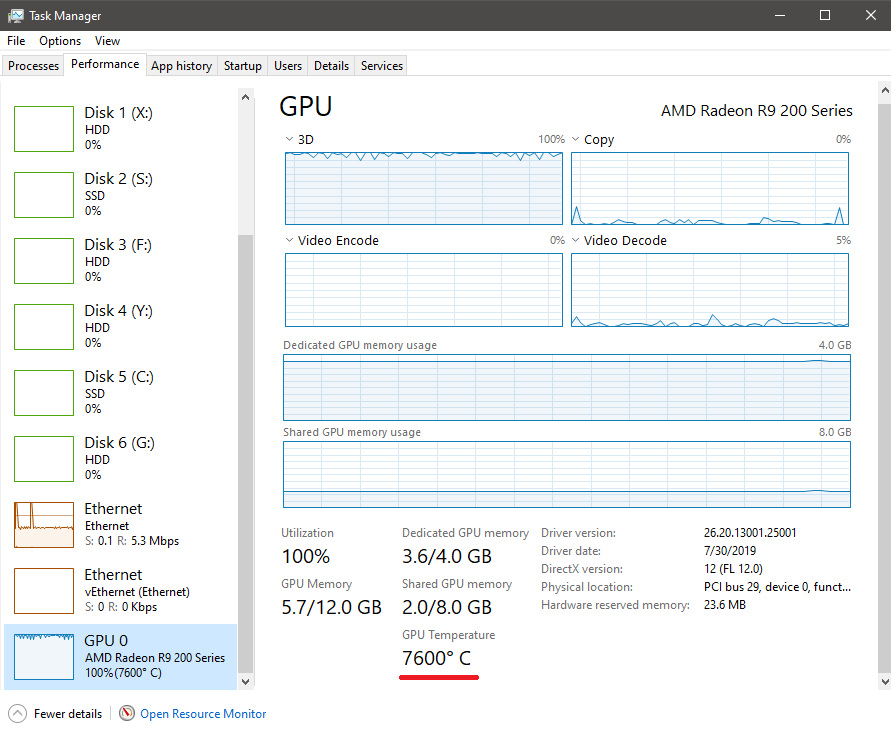Click the 3D utilization graph
Image resolution: width=891 pixels, height=731 pixels.
[424, 188]
